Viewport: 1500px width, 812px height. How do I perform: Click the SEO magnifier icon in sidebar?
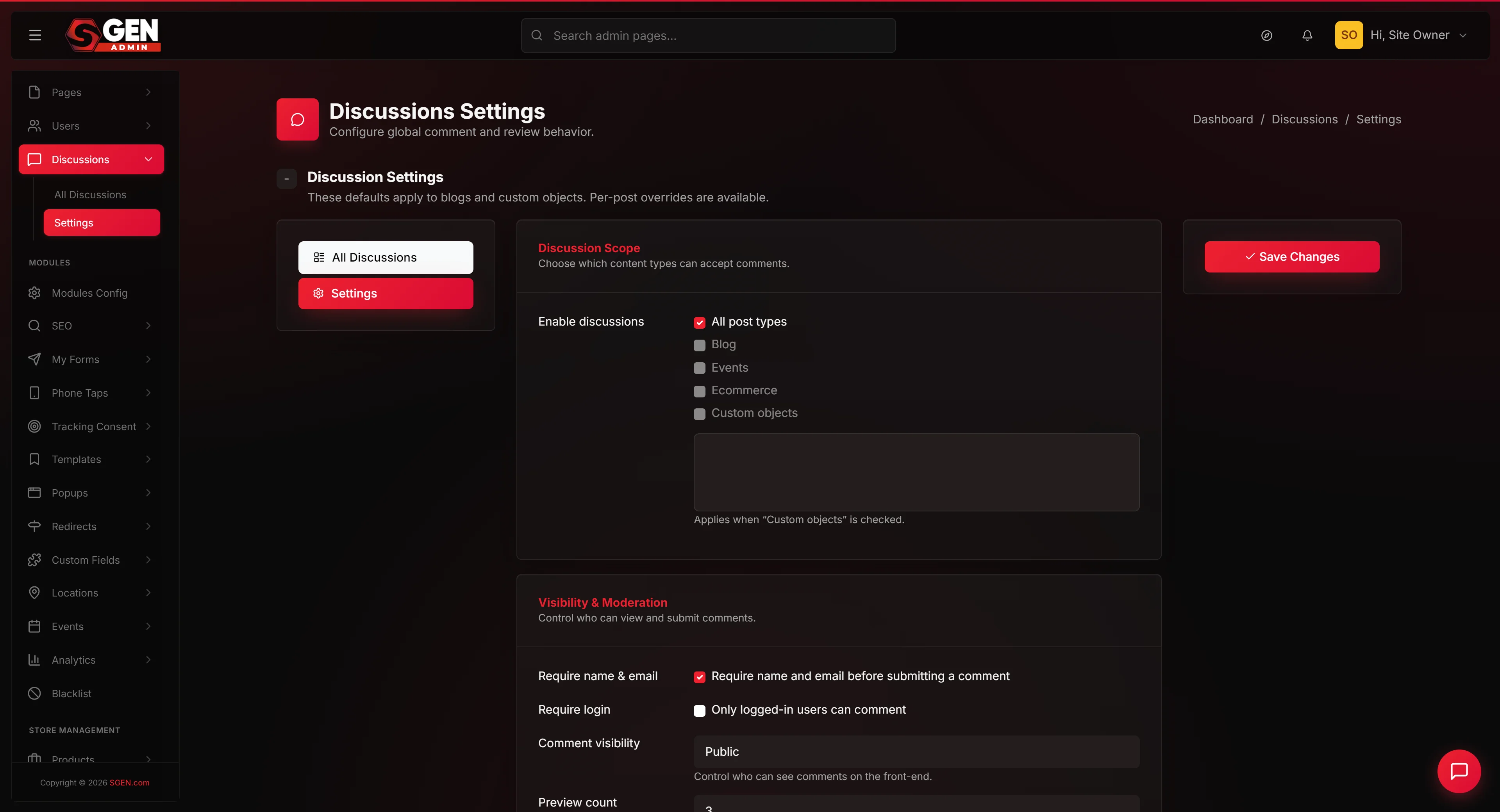click(34, 325)
